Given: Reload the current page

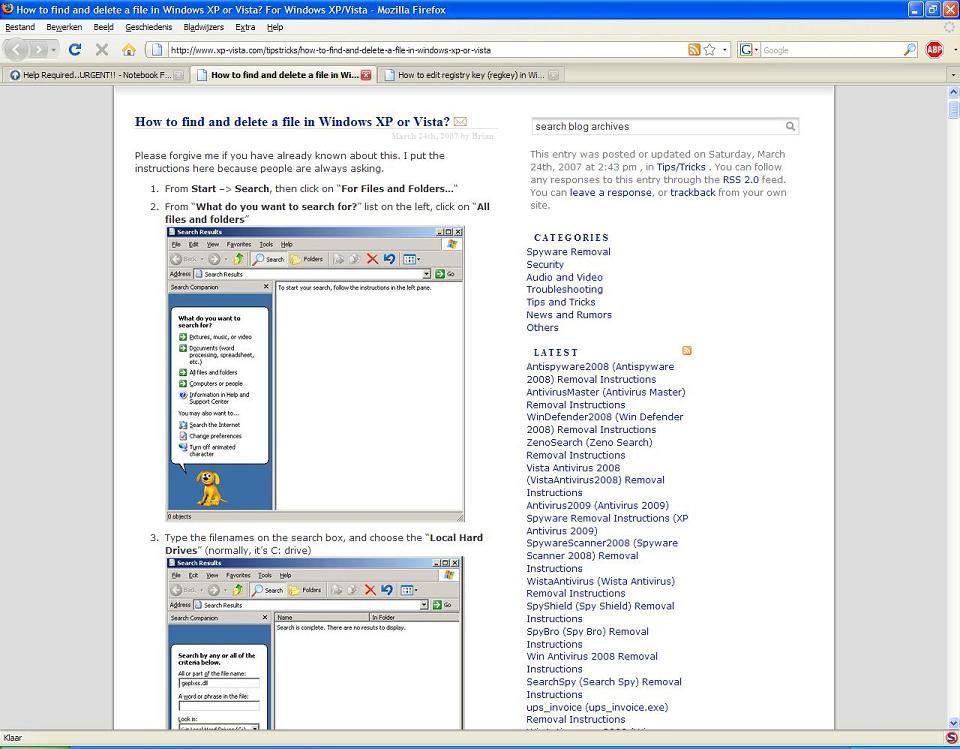Looking at the screenshot, I should [75, 50].
